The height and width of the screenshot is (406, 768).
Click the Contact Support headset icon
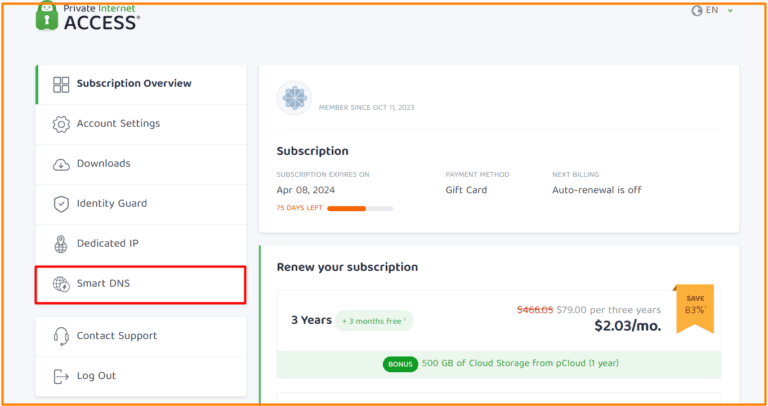coord(60,336)
